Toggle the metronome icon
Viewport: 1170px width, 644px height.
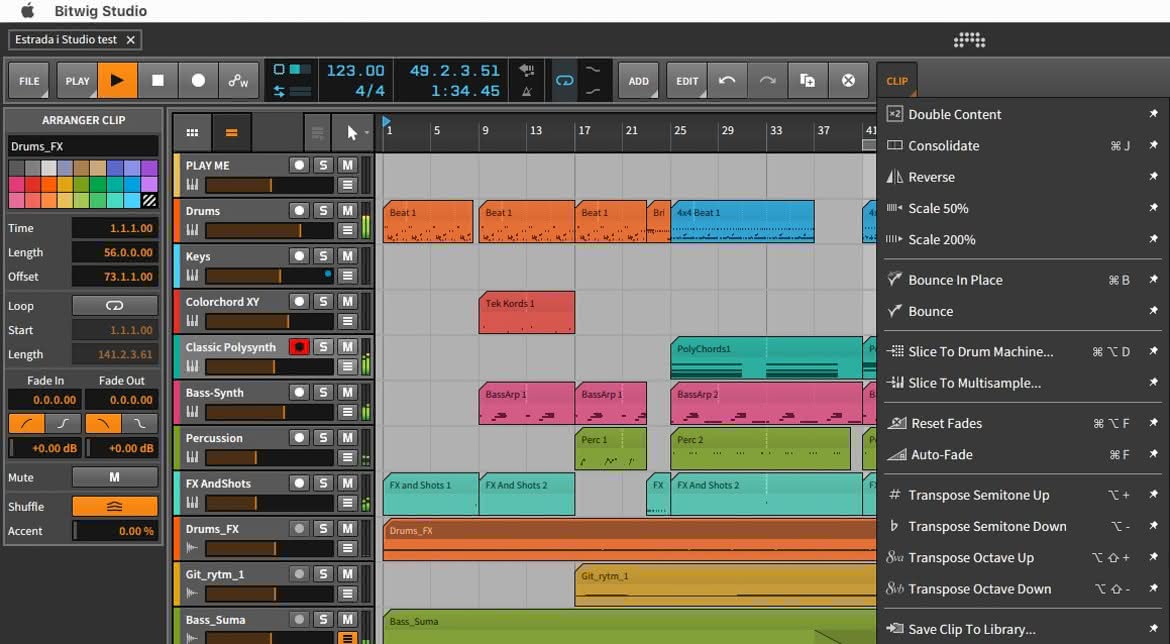[527, 91]
